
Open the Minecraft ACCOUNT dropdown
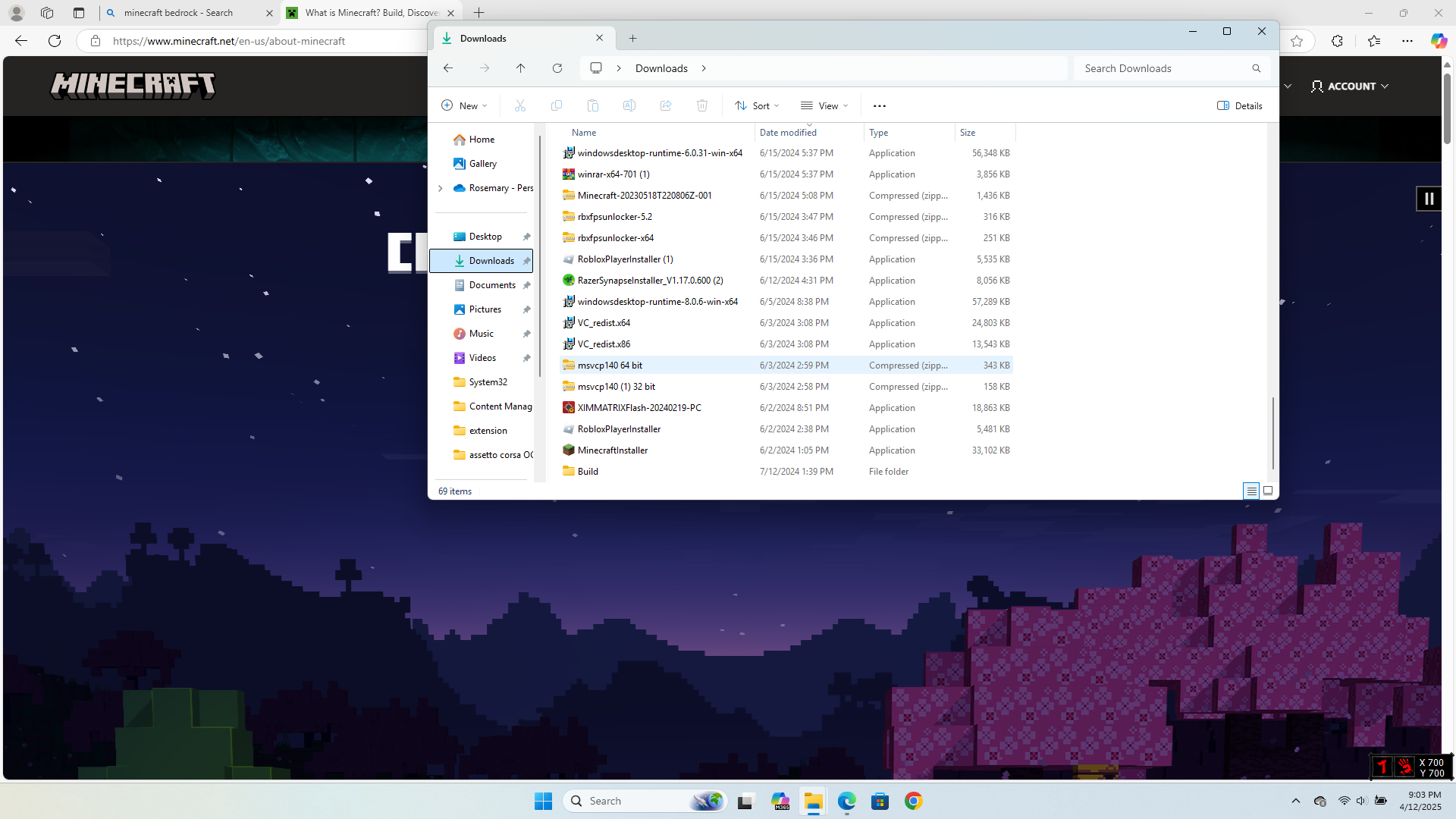[1351, 86]
